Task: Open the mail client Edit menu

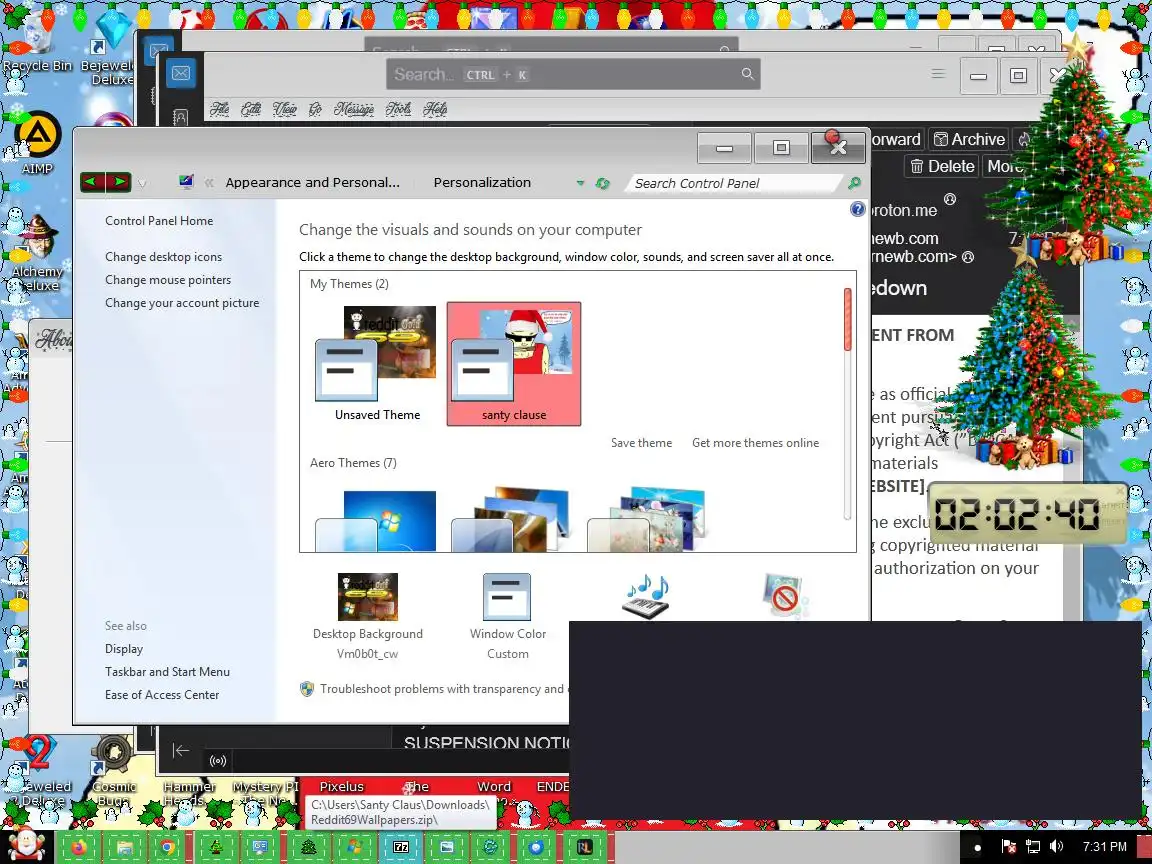Action: pos(251,109)
